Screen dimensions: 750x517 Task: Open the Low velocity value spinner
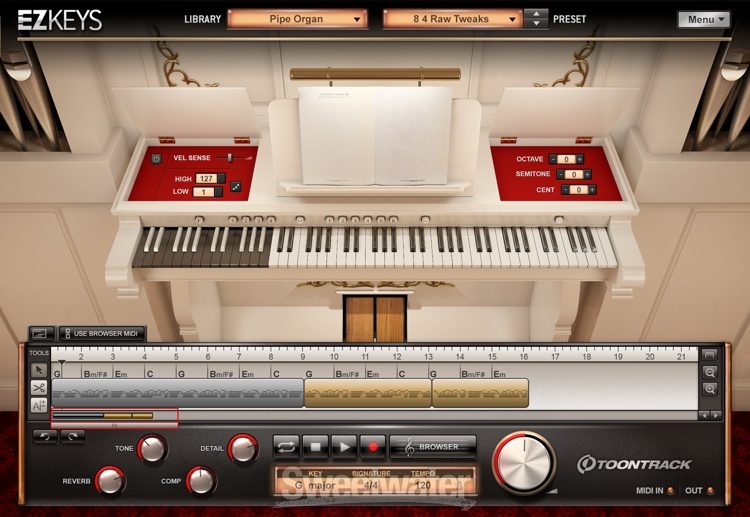(x=218, y=192)
